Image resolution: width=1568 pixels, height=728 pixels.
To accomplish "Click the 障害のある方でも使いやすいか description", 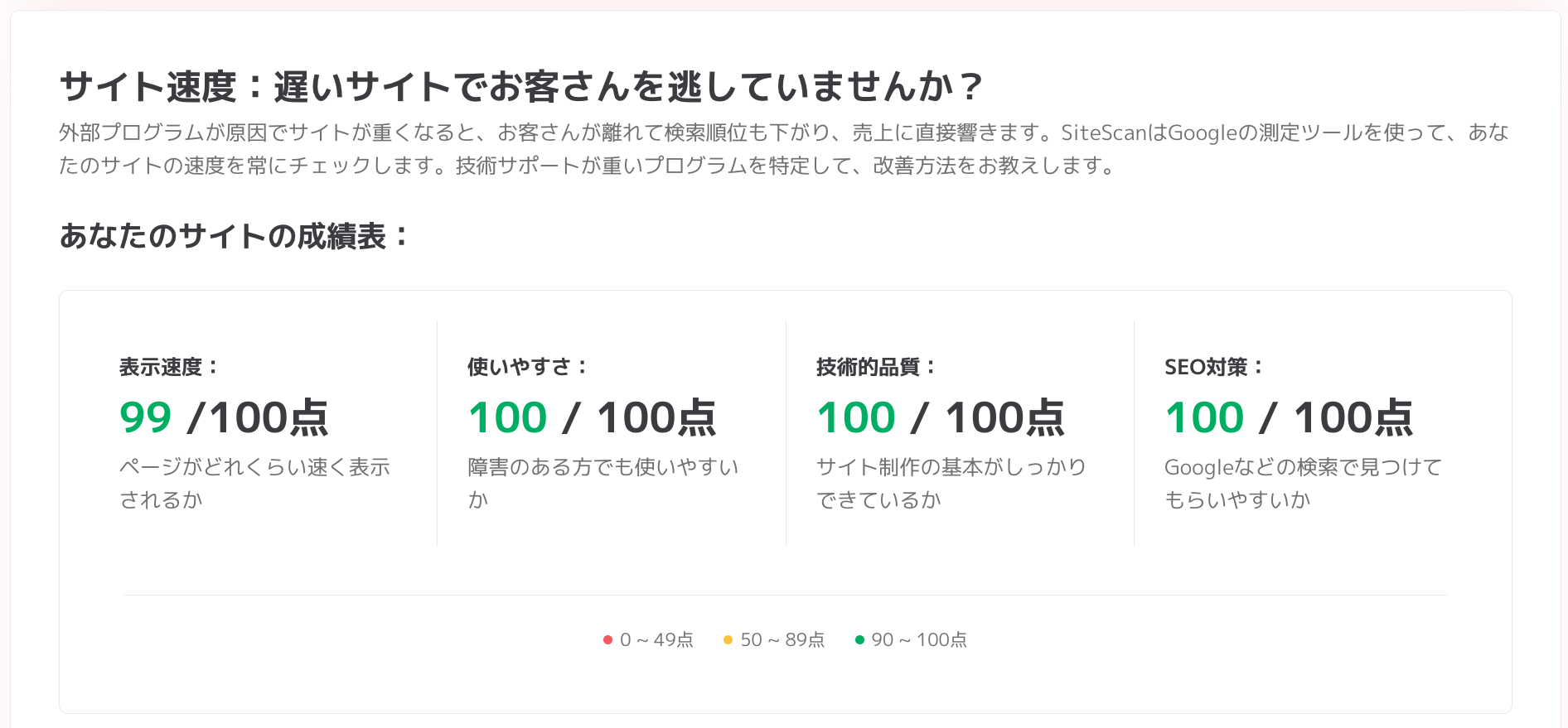I will 603,483.
